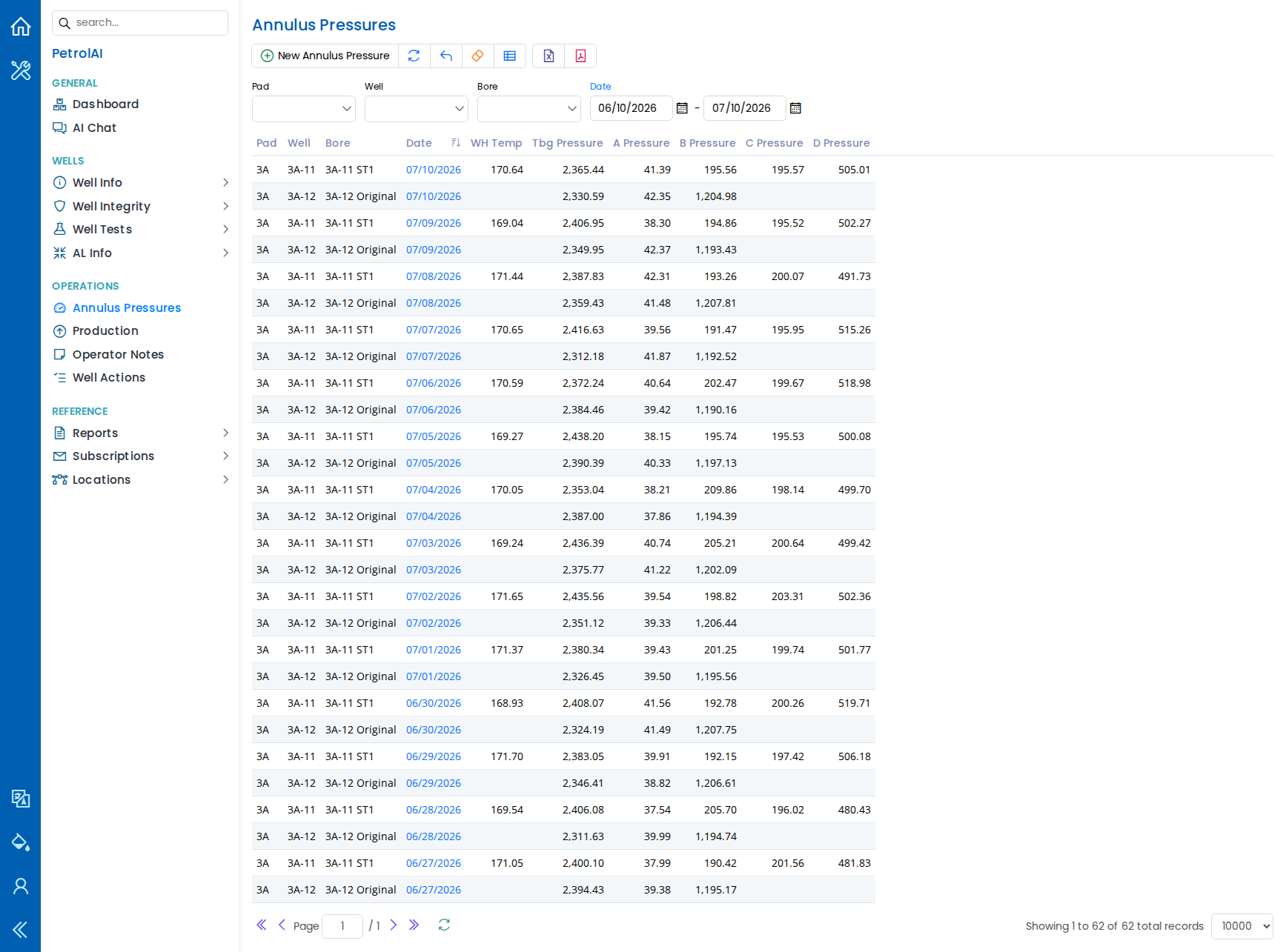The height and width of the screenshot is (952, 1286).
Task: Click the C Pressure value 203.31
Action: coord(788,596)
